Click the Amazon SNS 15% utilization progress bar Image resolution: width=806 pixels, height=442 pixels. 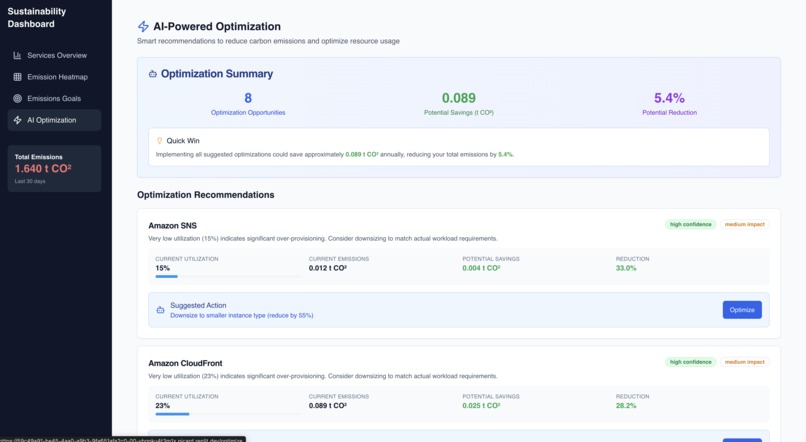[x=228, y=277]
